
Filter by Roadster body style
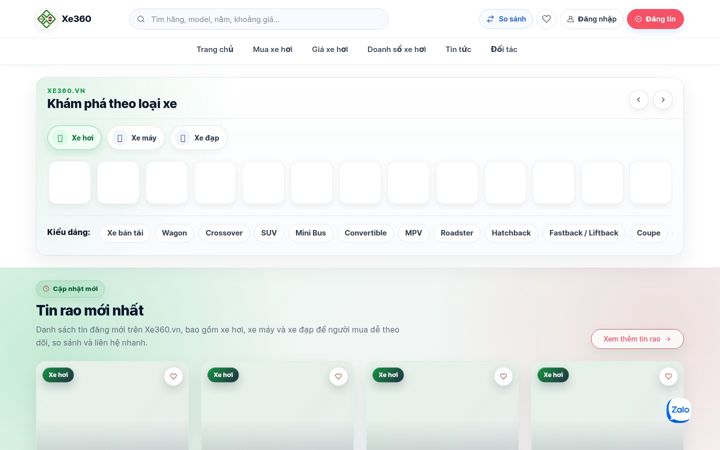[x=457, y=233]
